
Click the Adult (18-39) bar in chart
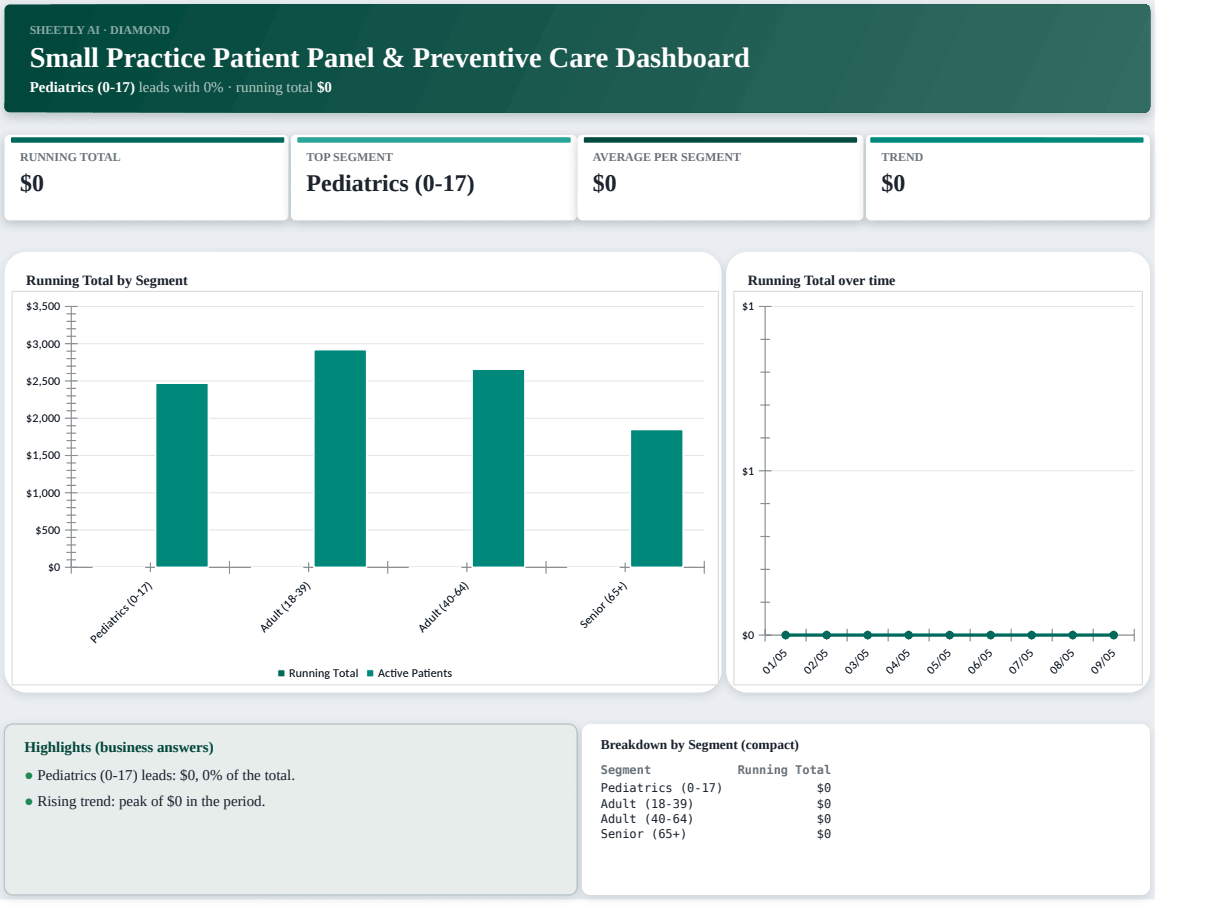pos(340,458)
